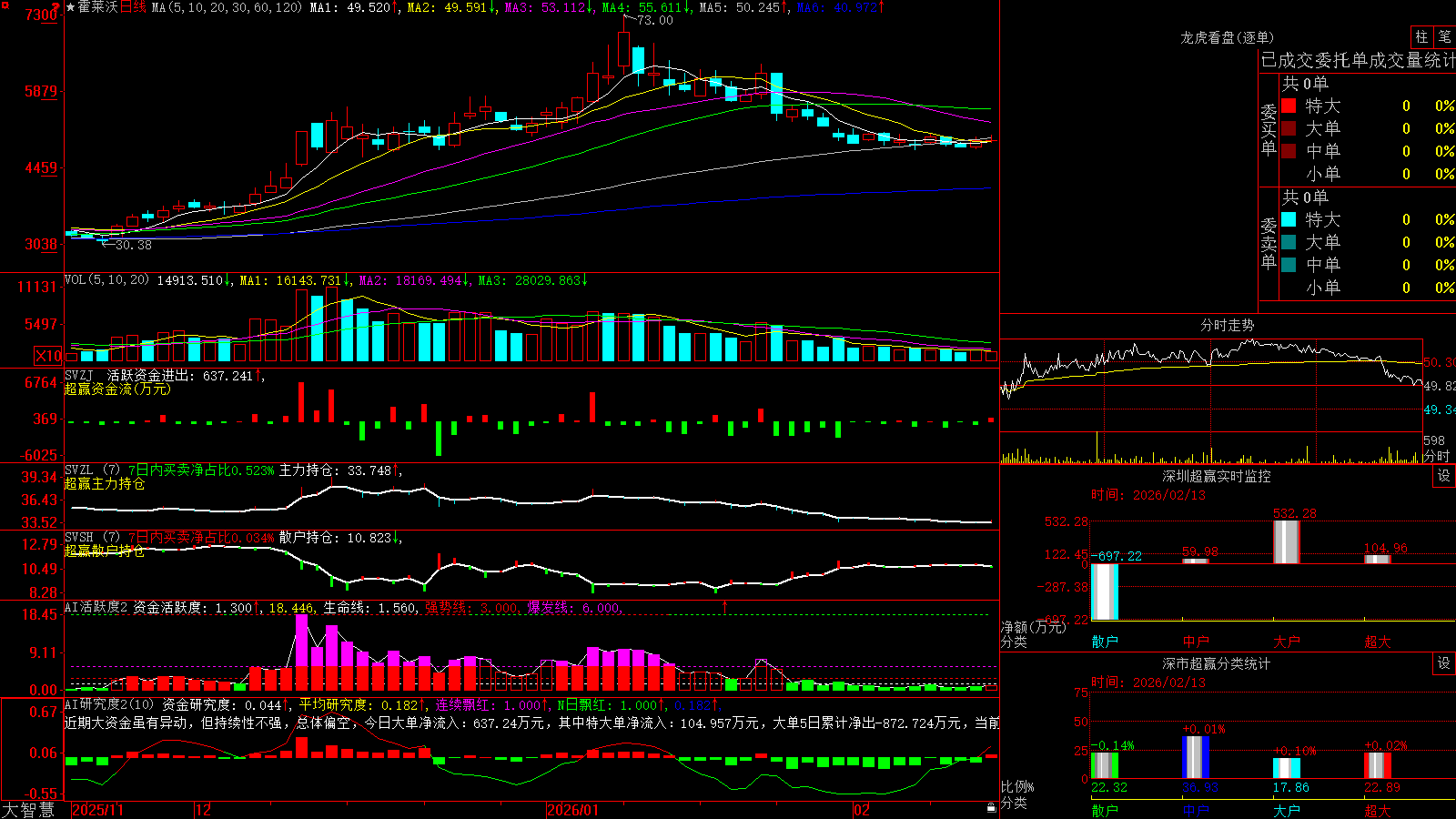1456x819 pixels.
Task: Click the 强势线: 3.000 label
Action: 472,608
